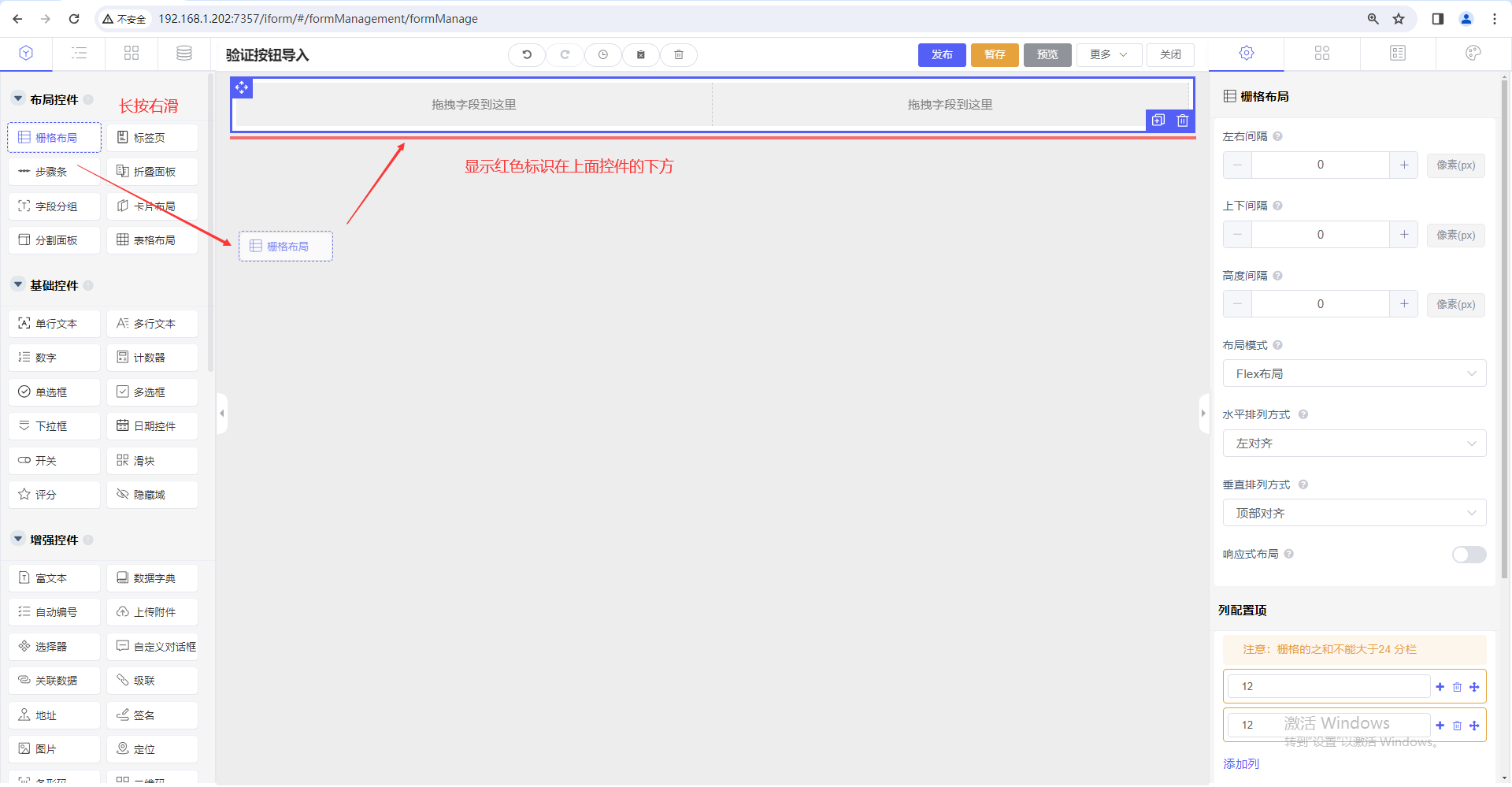Copy the selected grid layout
This screenshot has height=787, width=1512.
[1158, 121]
